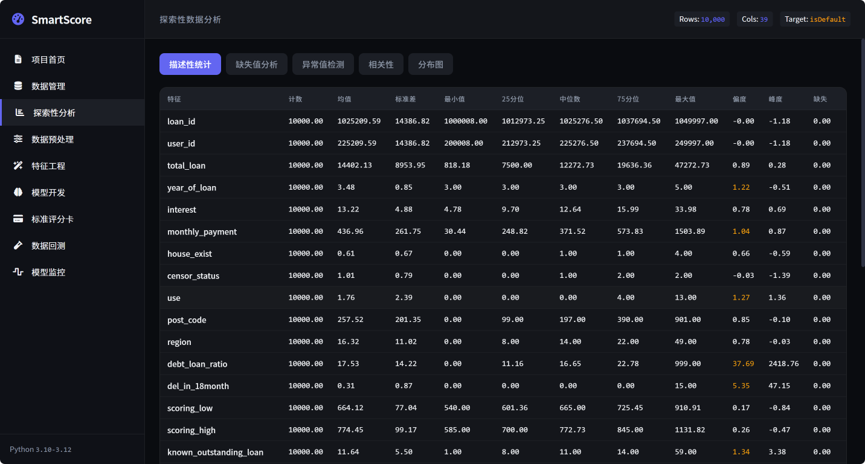
Task: Click the 数据管理 database icon
Action: point(18,86)
